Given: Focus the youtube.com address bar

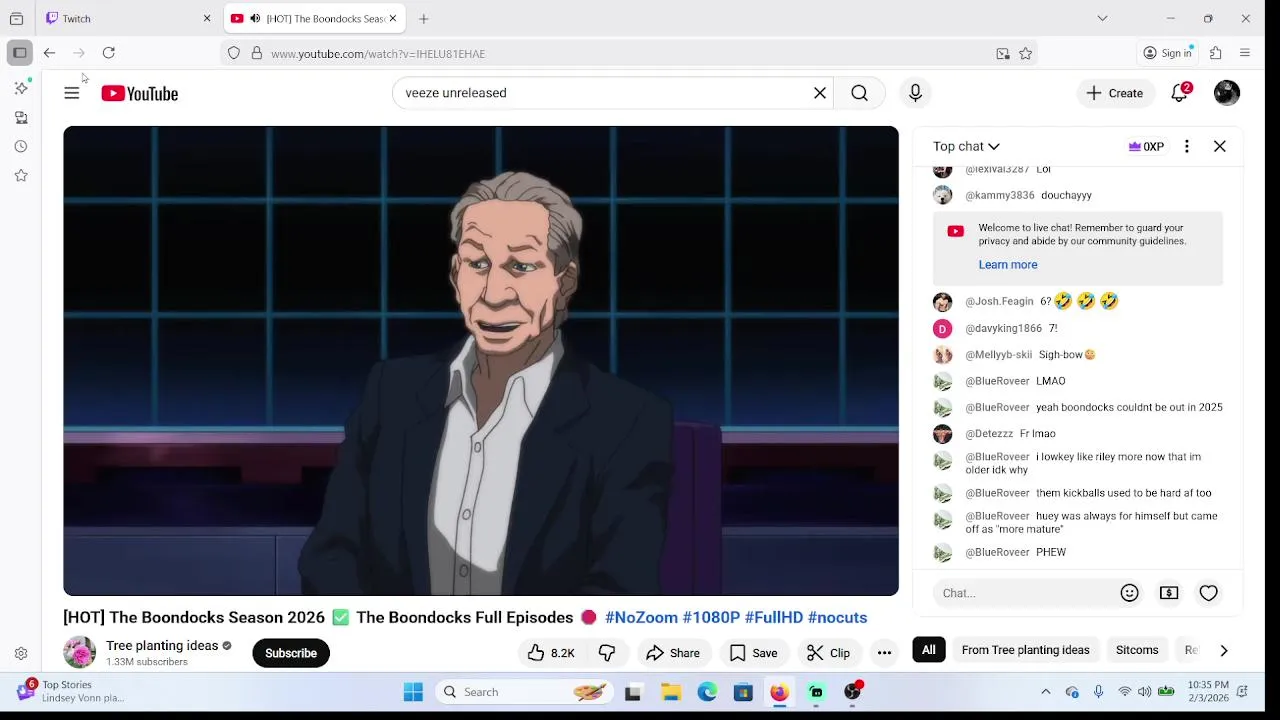Looking at the screenshot, I should coord(630,53).
